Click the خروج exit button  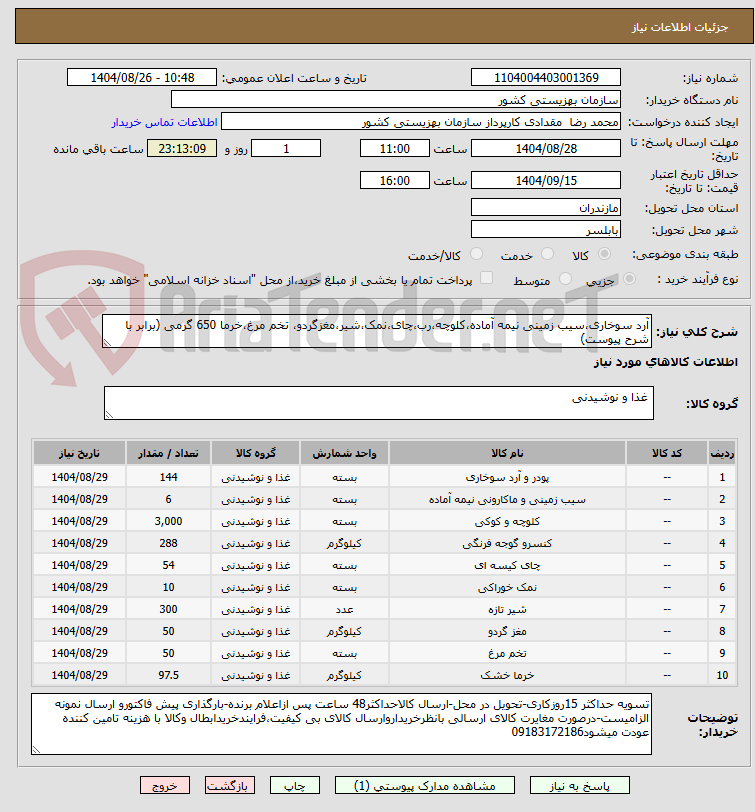(x=165, y=786)
